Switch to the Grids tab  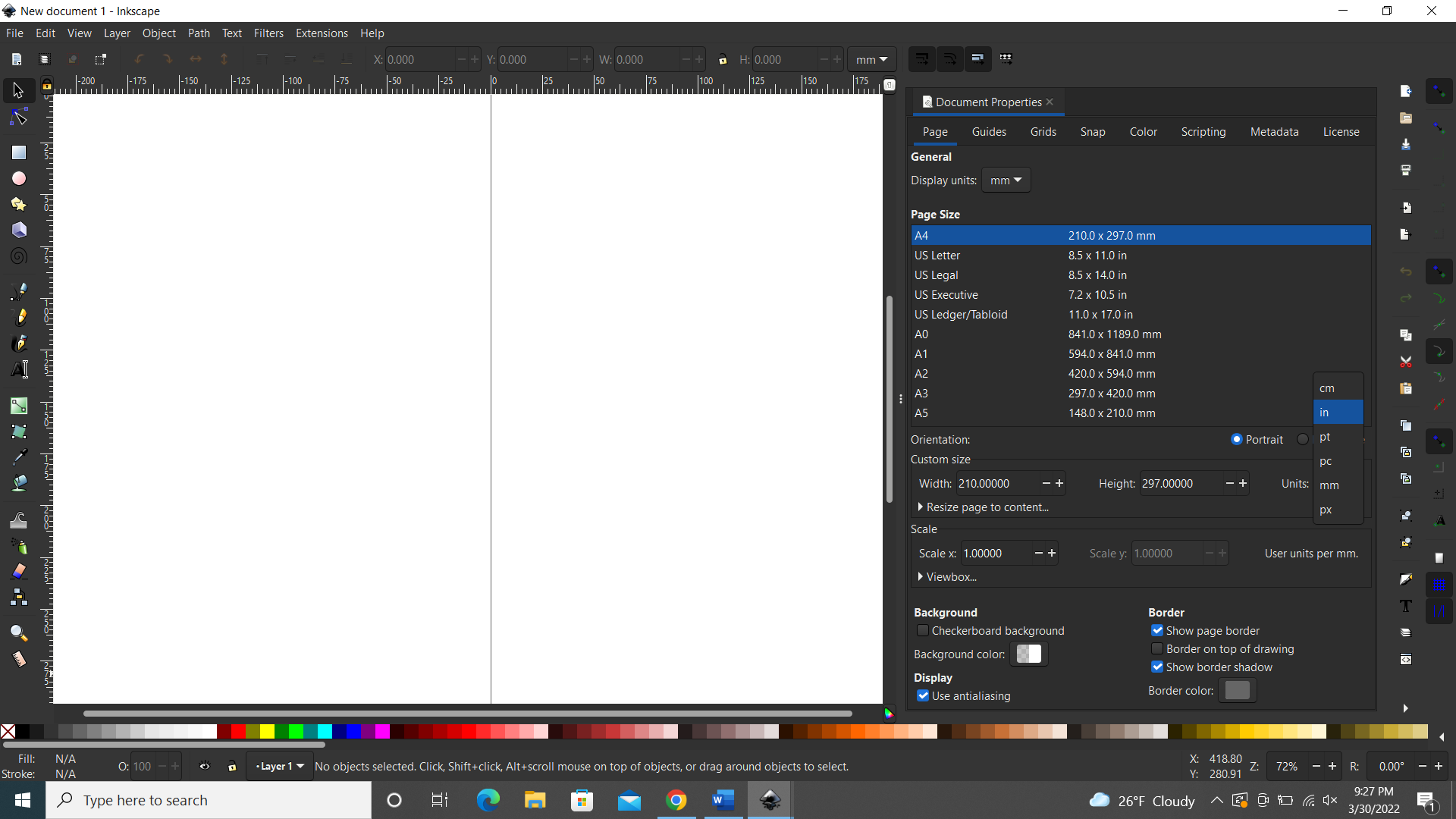[1043, 131]
